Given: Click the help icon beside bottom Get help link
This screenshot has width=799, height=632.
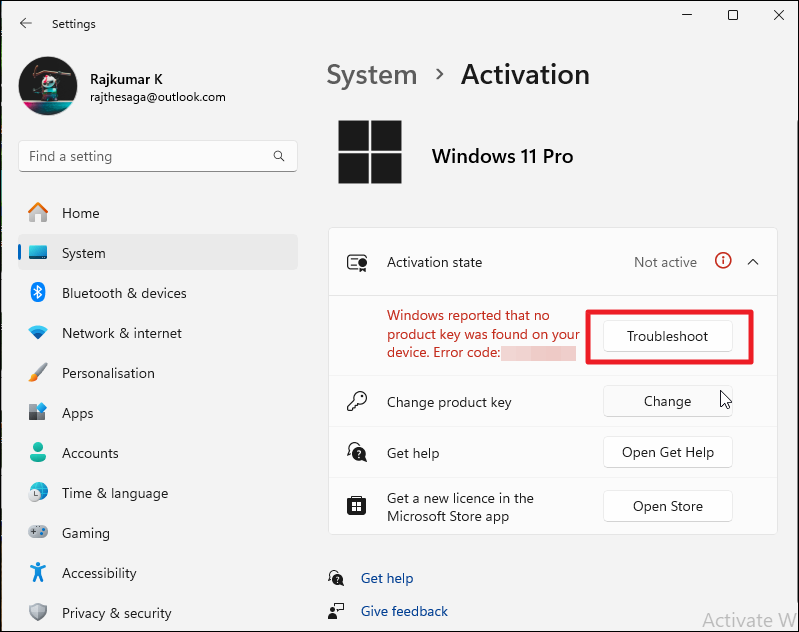Looking at the screenshot, I should click(336, 578).
